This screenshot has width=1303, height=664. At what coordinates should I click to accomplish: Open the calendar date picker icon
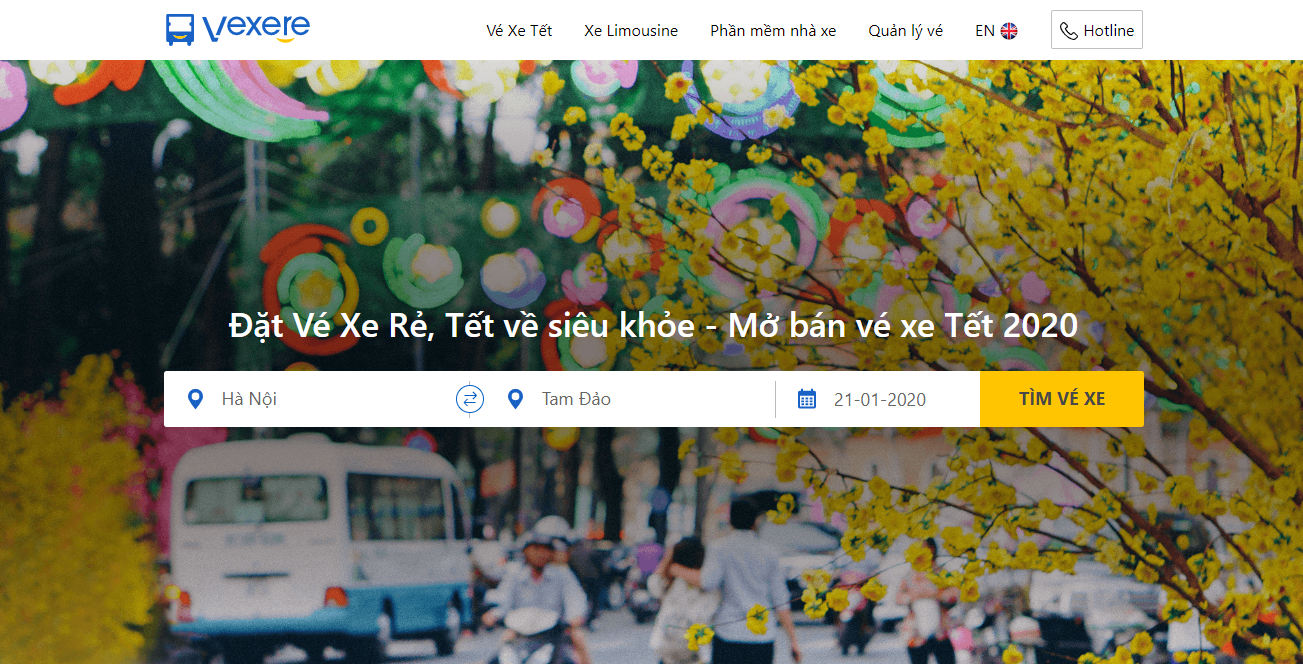coord(807,399)
